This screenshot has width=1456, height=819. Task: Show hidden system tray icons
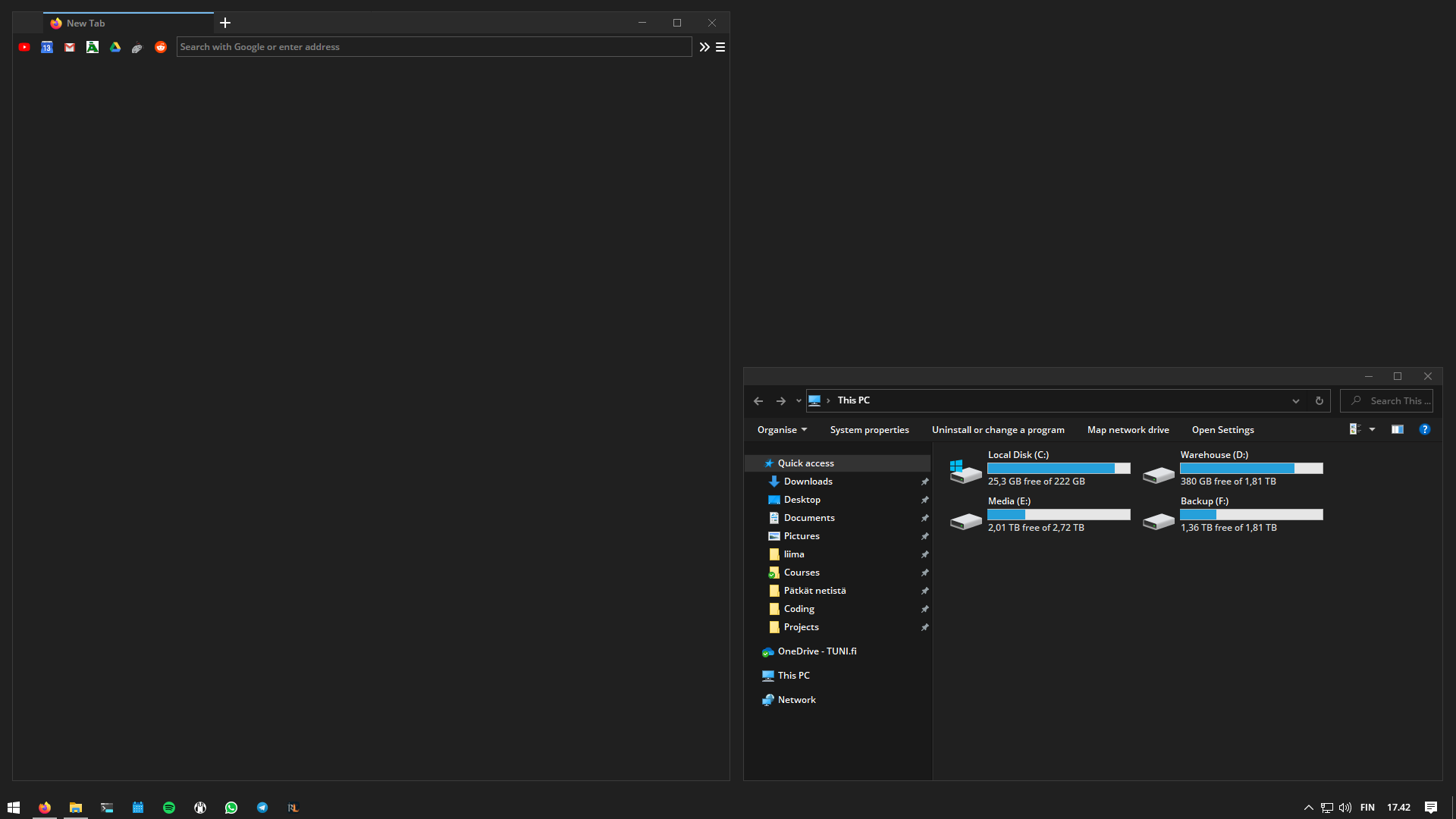pyautogui.click(x=1308, y=808)
